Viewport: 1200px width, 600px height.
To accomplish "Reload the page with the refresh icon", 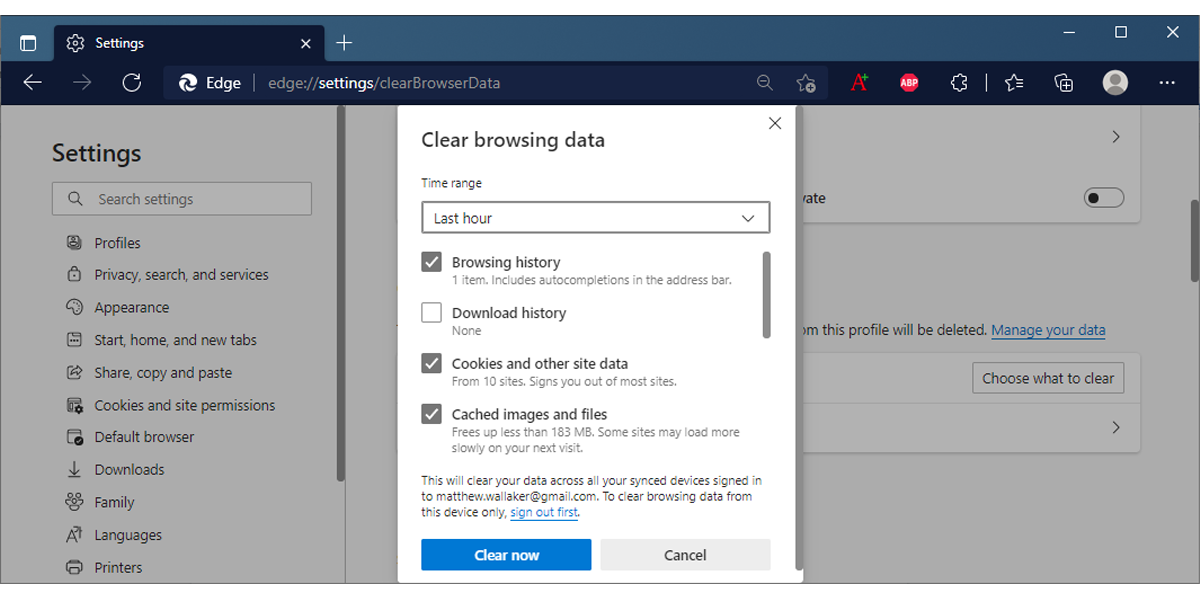I will tap(131, 83).
